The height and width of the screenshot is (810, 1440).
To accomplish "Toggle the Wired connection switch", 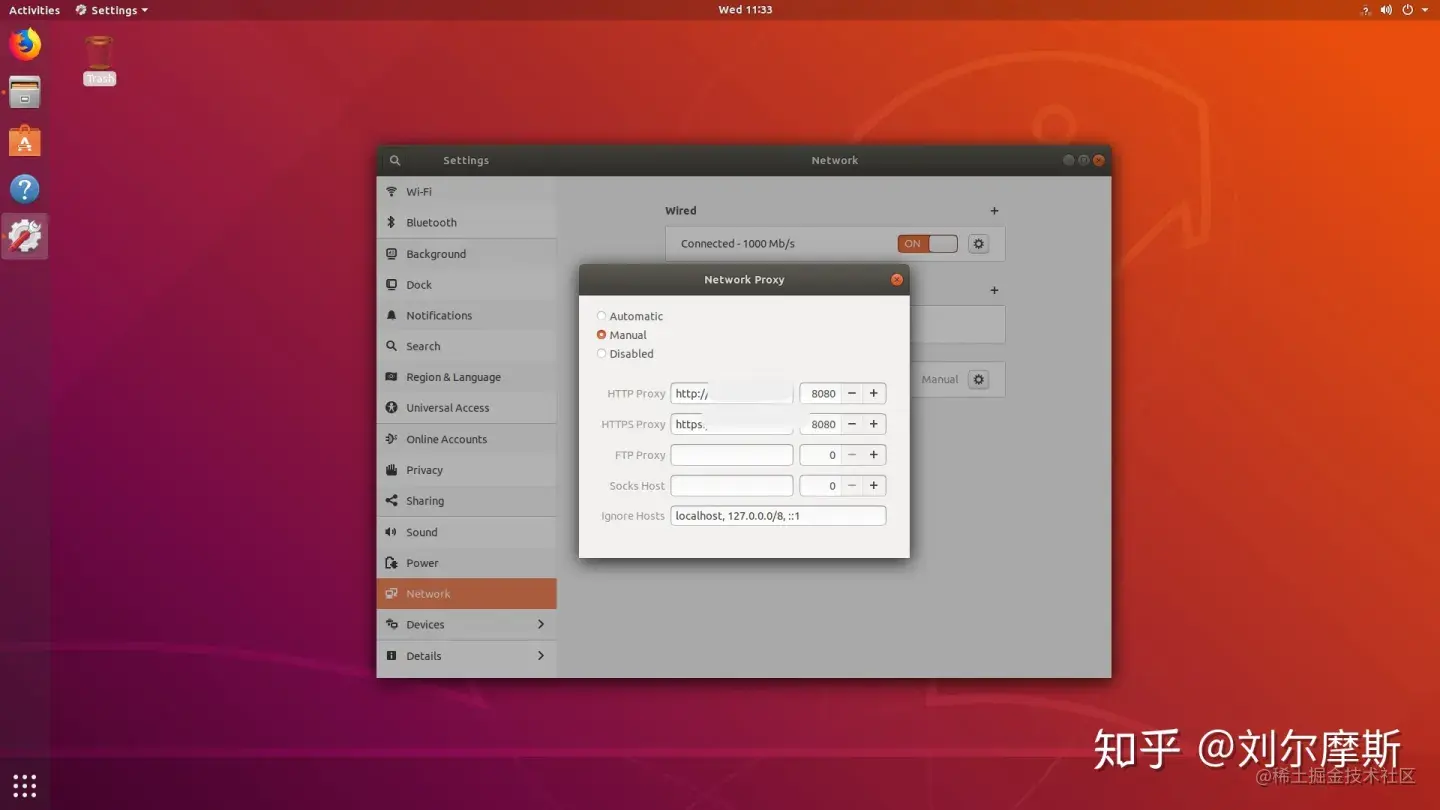I will tap(928, 244).
